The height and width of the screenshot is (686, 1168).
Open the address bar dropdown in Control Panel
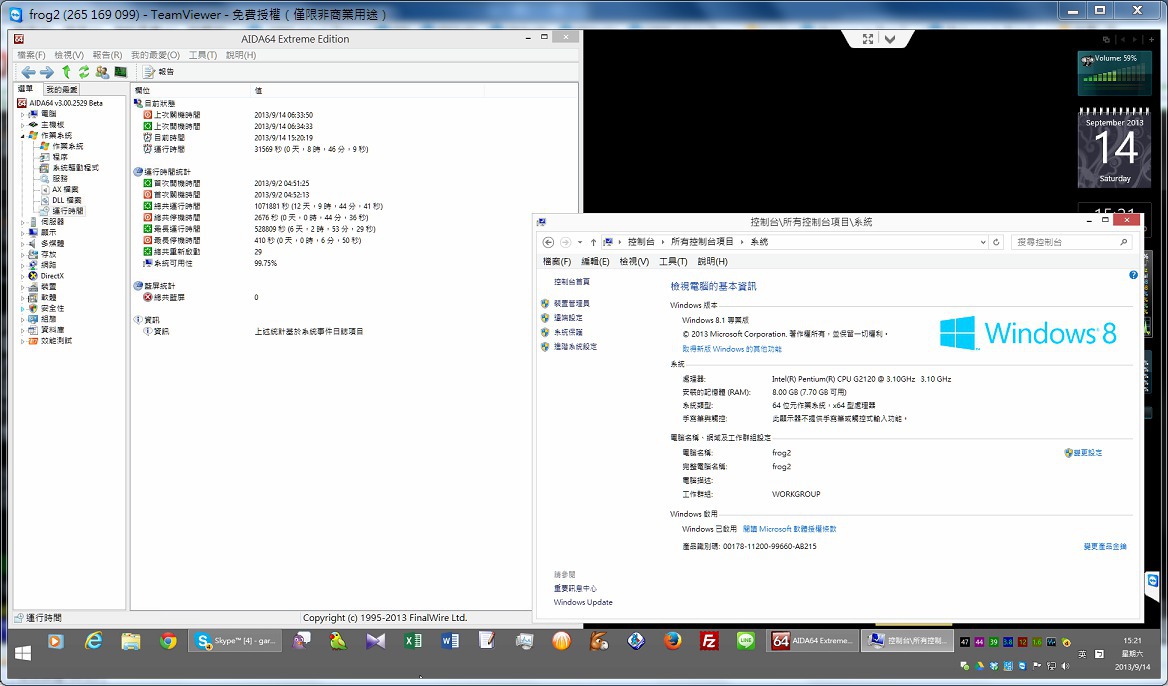[983, 242]
